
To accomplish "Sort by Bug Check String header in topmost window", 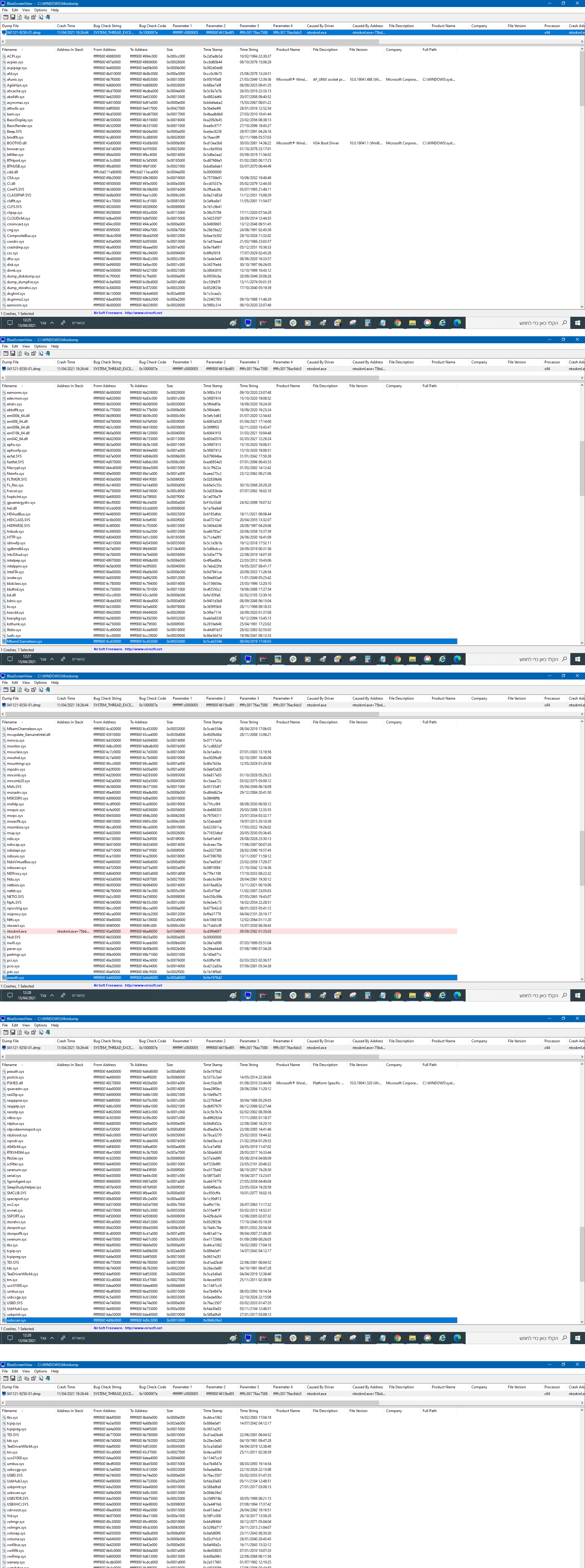I will tap(107, 26).
